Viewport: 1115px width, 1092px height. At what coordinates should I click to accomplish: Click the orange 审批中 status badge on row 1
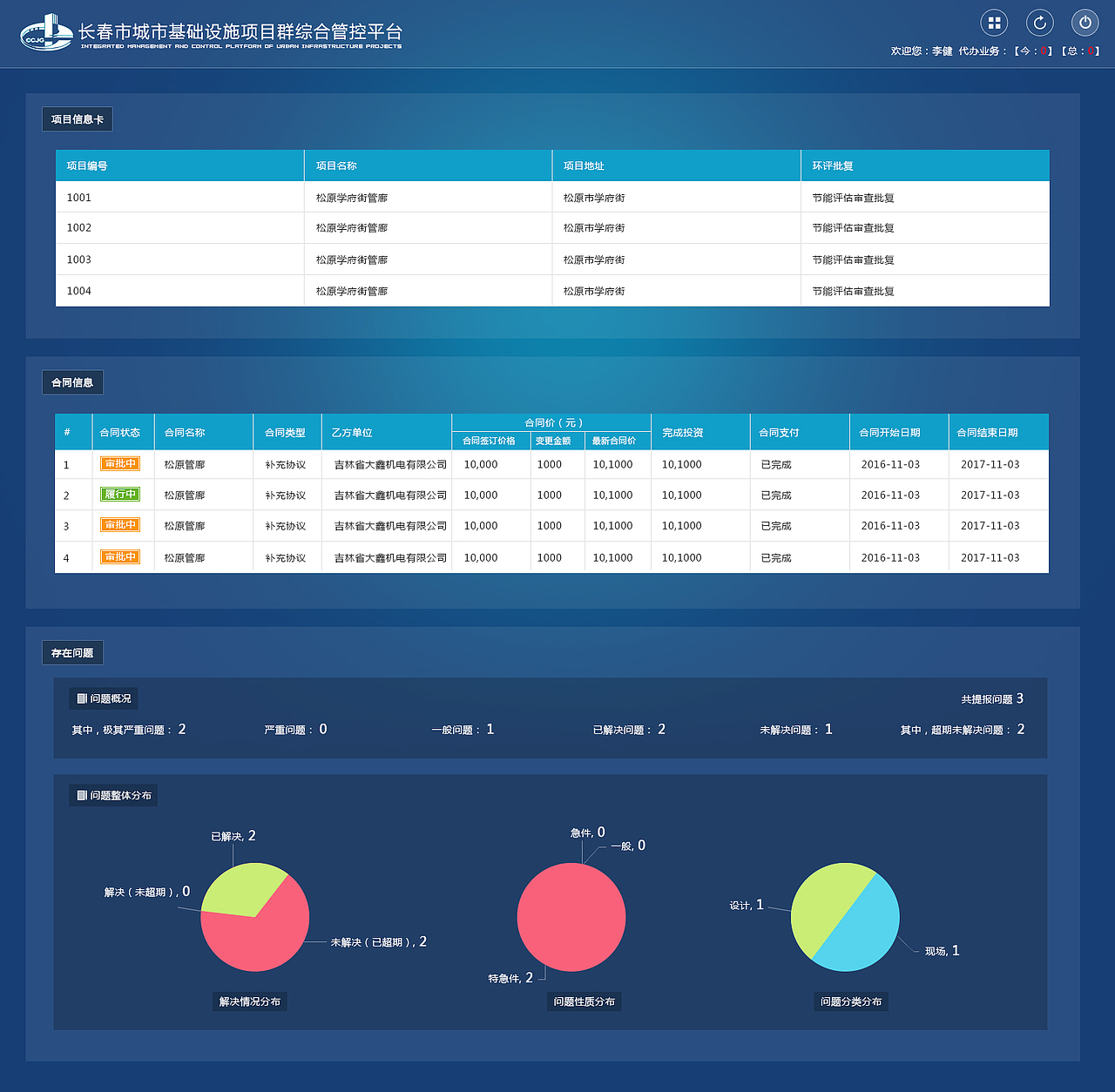pyautogui.click(x=122, y=464)
